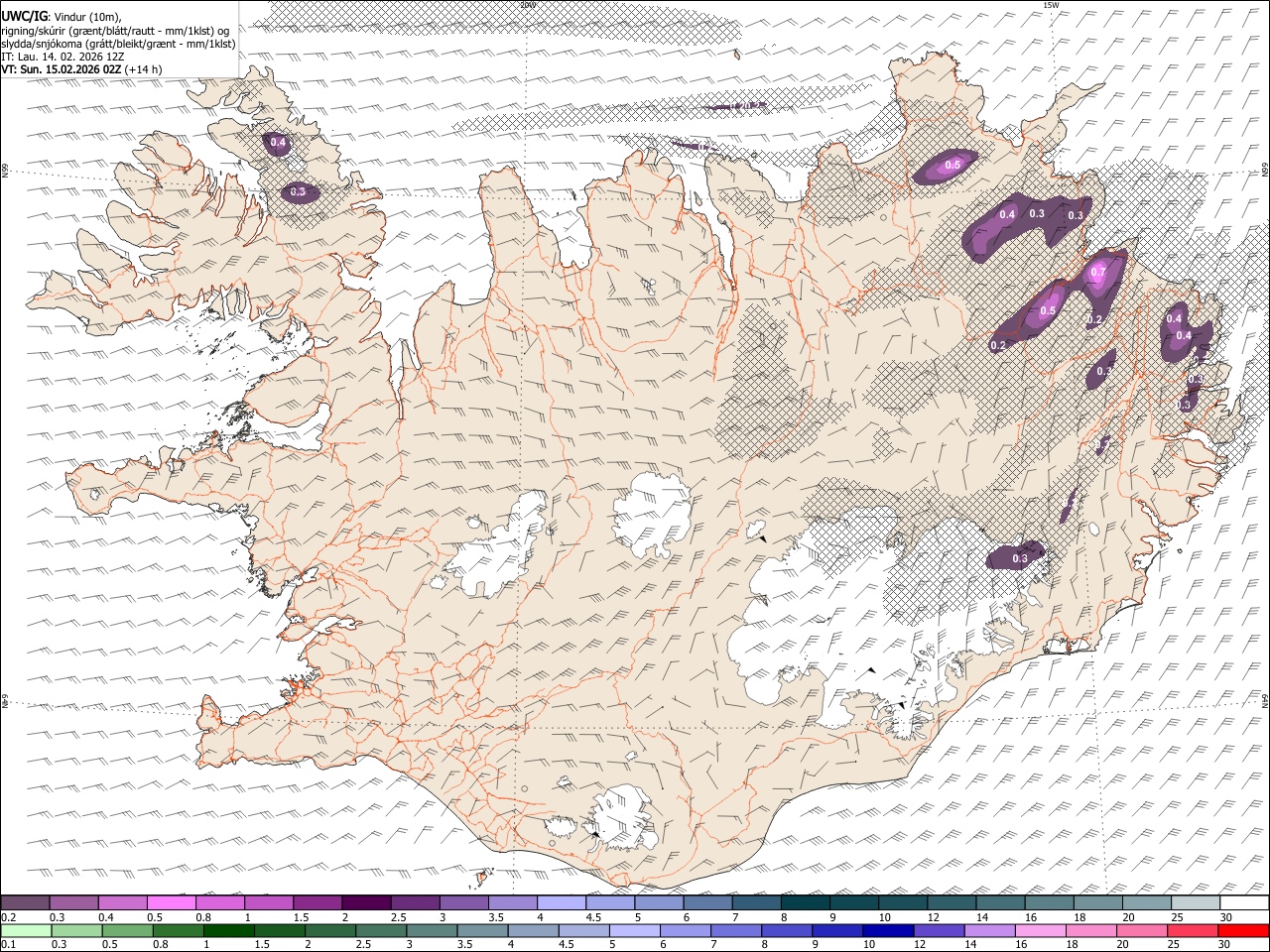The height and width of the screenshot is (952, 1270).
Task: Select the red-pink rain swatch labeled 25
Action: (1195, 930)
